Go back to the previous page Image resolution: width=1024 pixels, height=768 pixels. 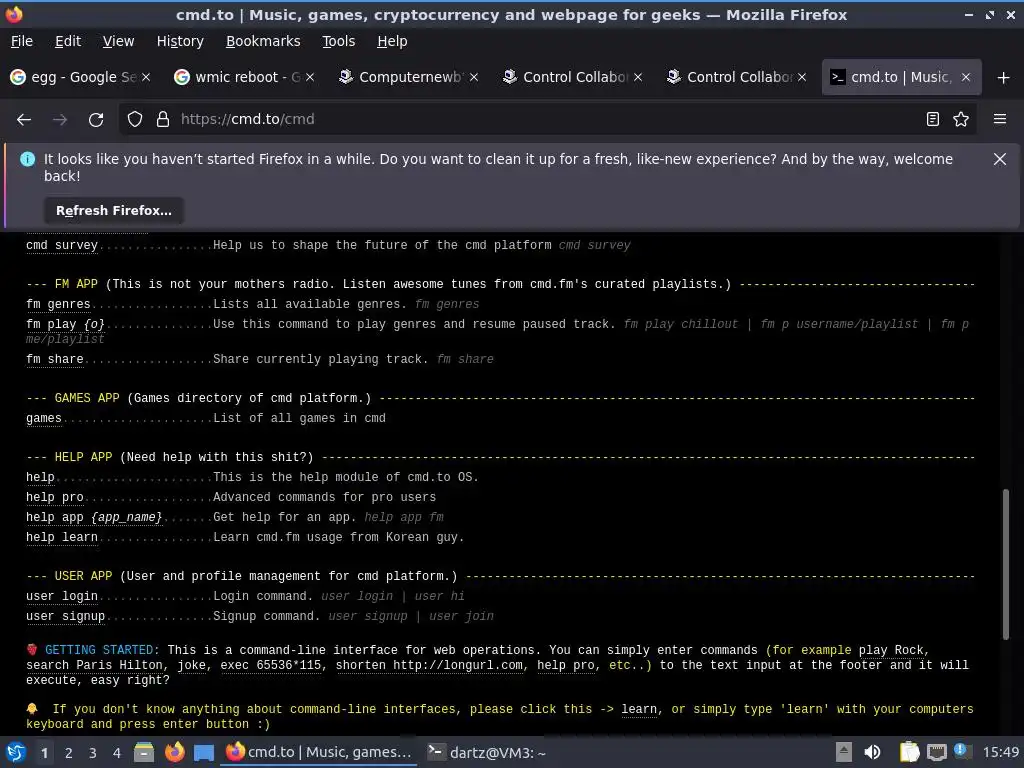coord(24,120)
